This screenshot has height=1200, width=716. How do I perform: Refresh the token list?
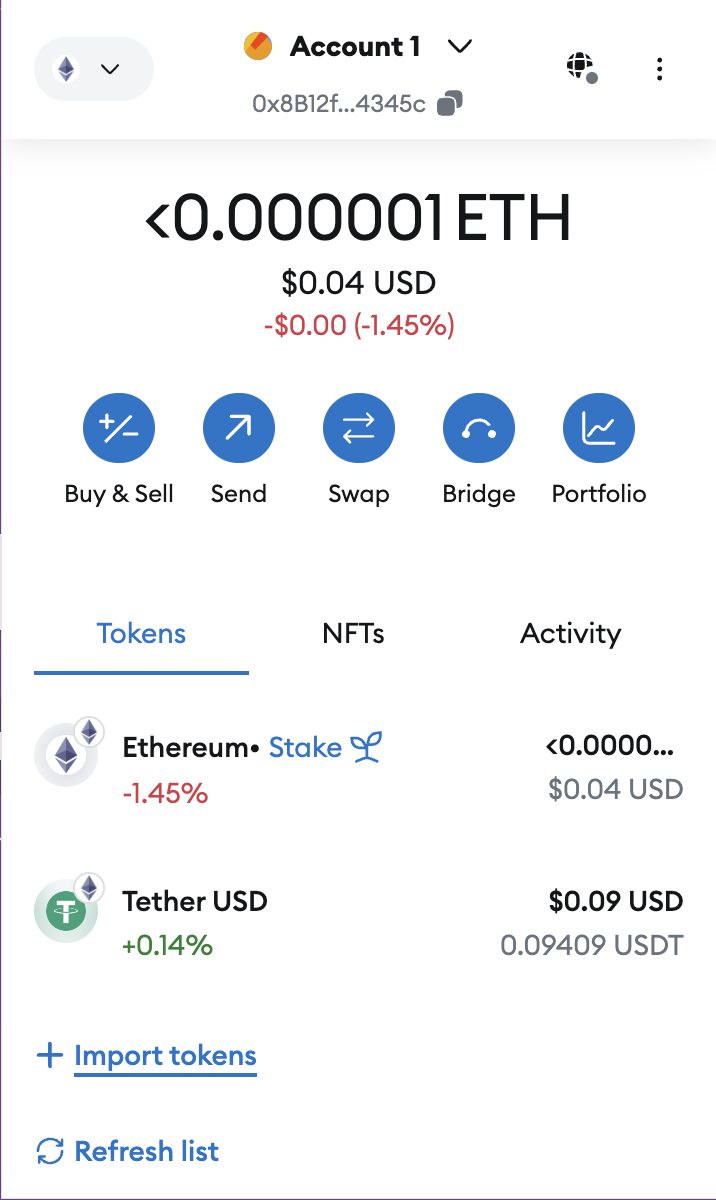pos(127,1151)
